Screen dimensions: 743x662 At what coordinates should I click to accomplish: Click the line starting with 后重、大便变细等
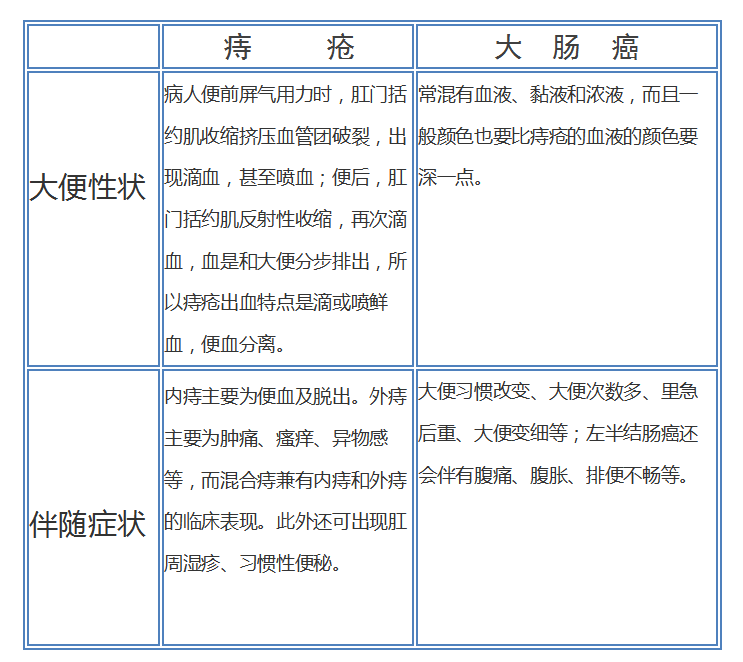[559, 434]
